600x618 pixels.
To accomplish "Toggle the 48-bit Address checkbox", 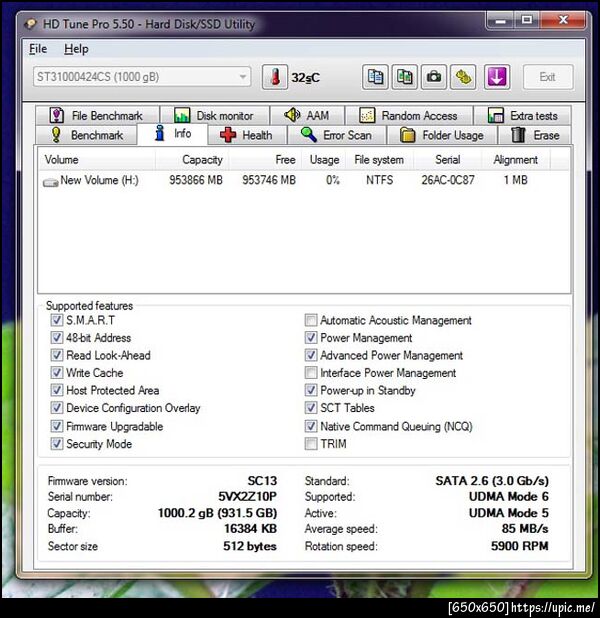I will tap(56, 337).
